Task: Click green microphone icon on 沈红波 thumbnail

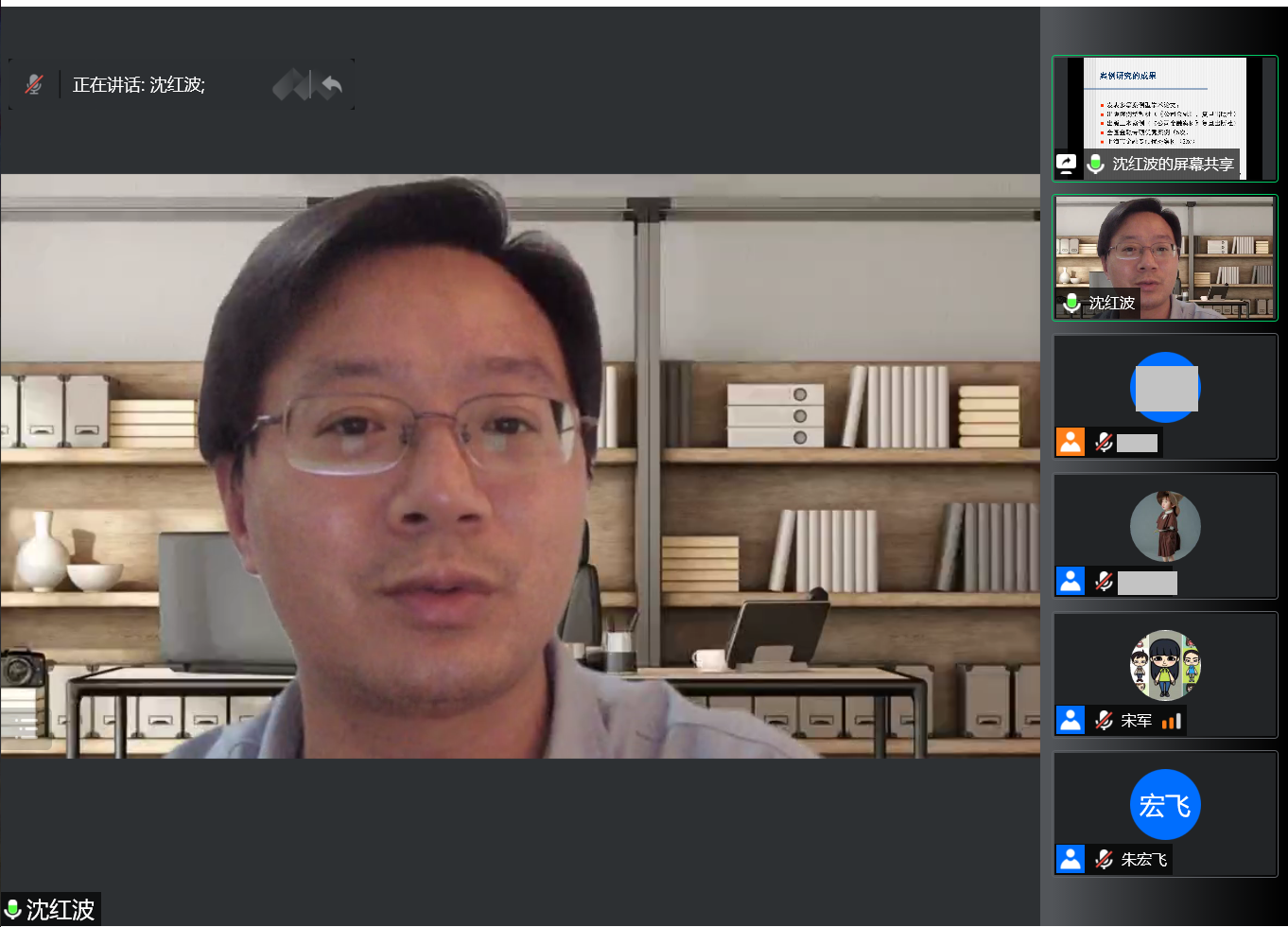Action: (1071, 303)
